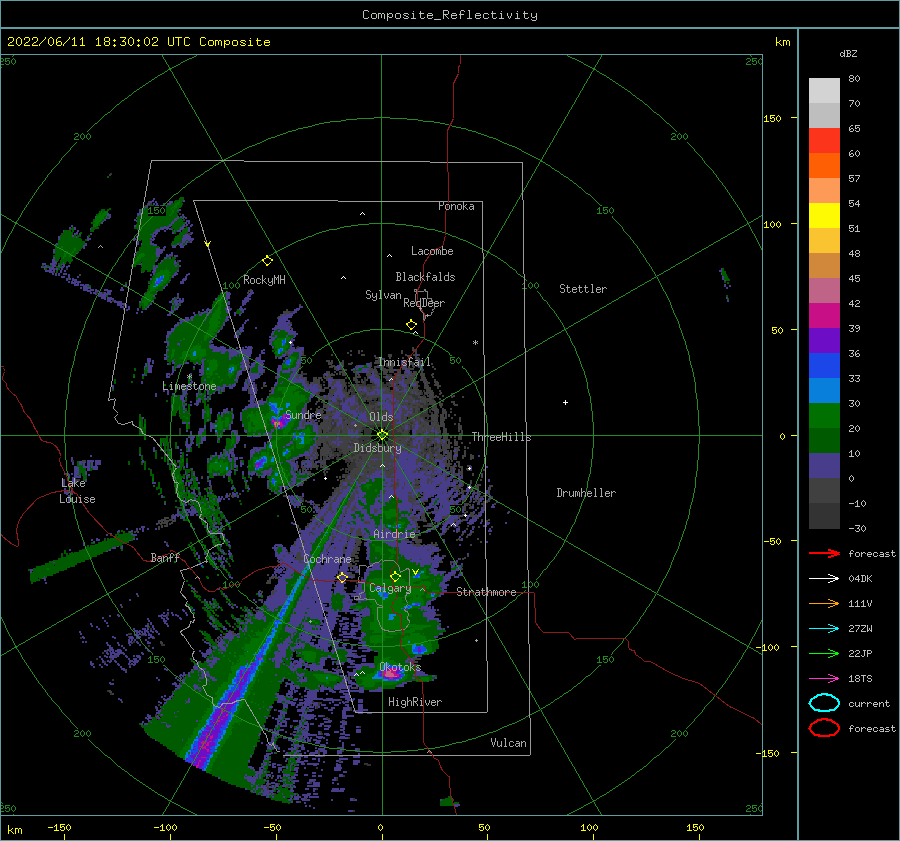
Task: Click the Sylvan label
Action: (x=383, y=295)
